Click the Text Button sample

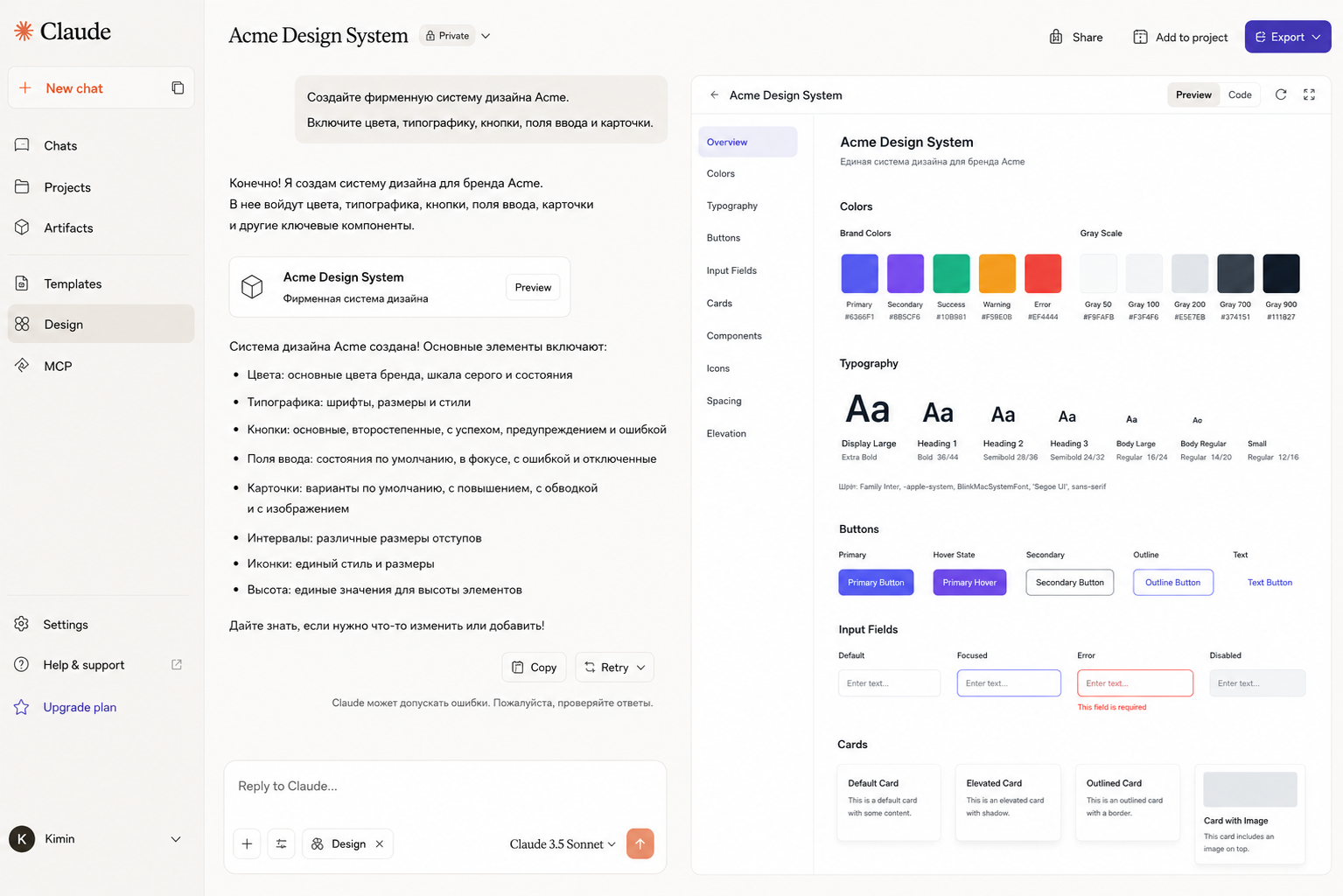[1270, 583]
